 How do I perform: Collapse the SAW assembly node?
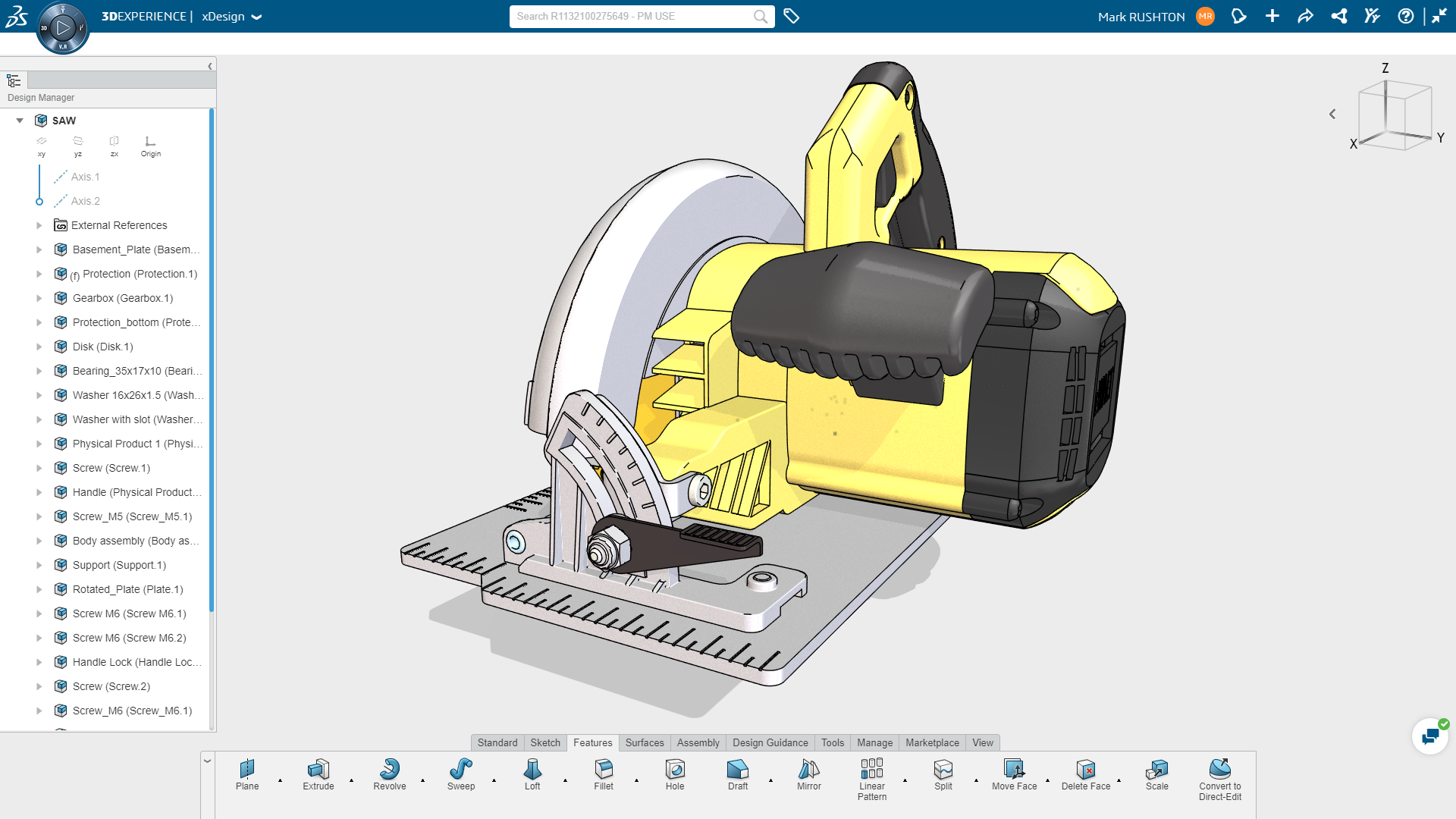pyautogui.click(x=19, y=120)
